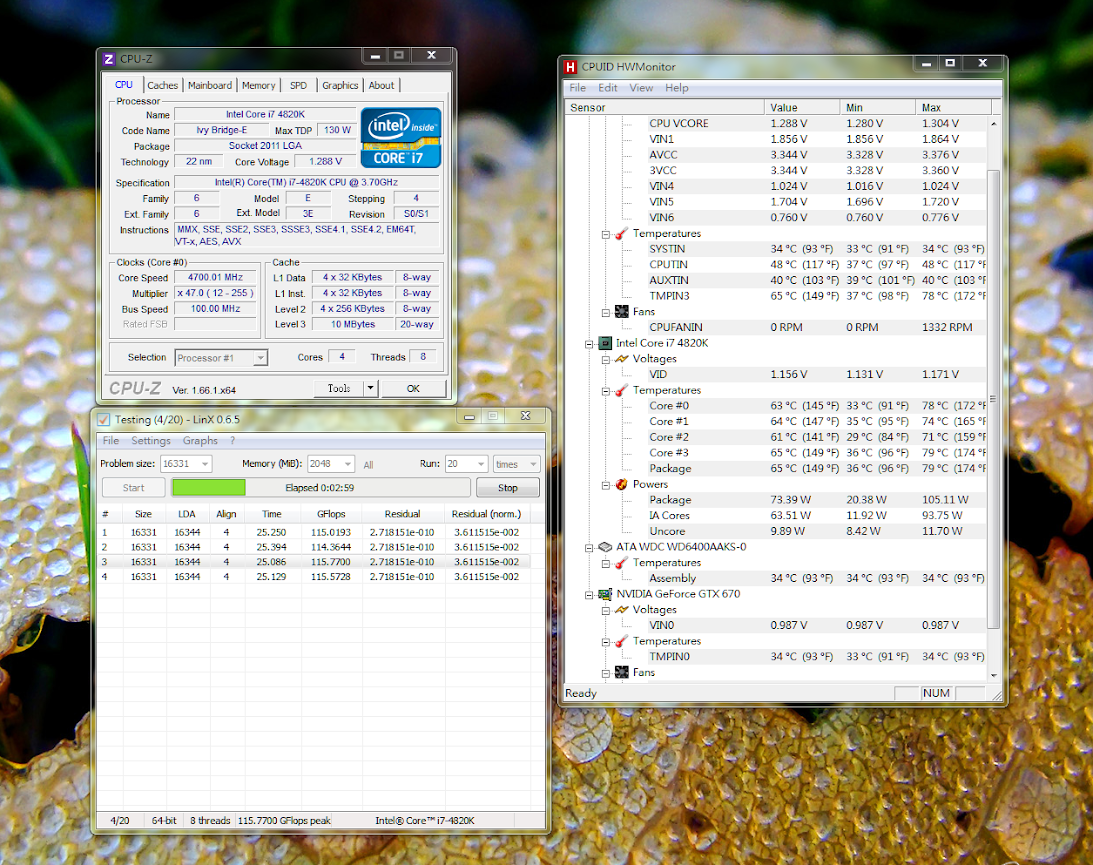1093x865 pixels.
Task: Click the GPU Fans icon at tree bottom
Action: click(622, 673)
